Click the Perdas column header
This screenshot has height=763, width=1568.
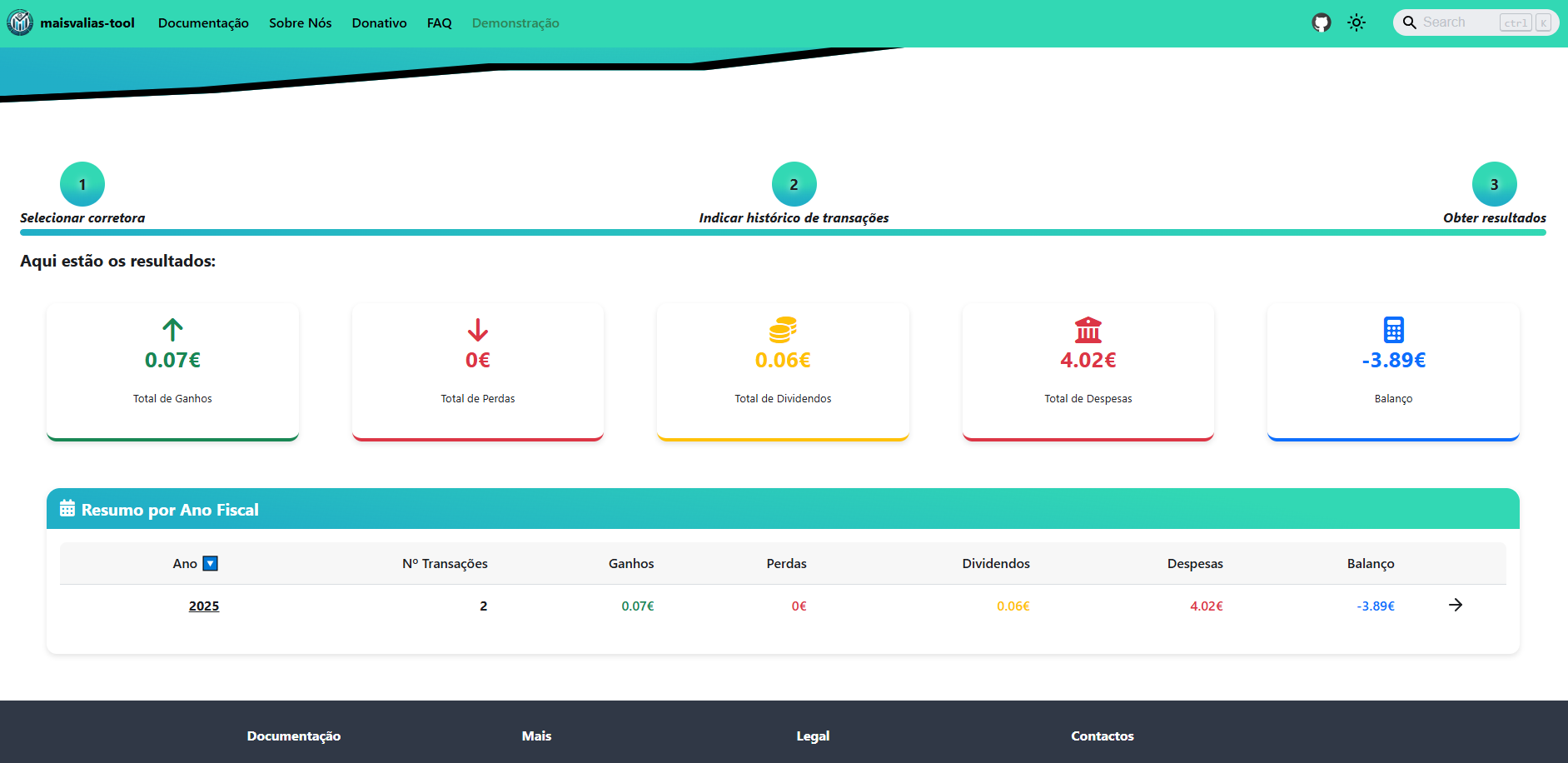pyautogui.click(x=787, y=564)
